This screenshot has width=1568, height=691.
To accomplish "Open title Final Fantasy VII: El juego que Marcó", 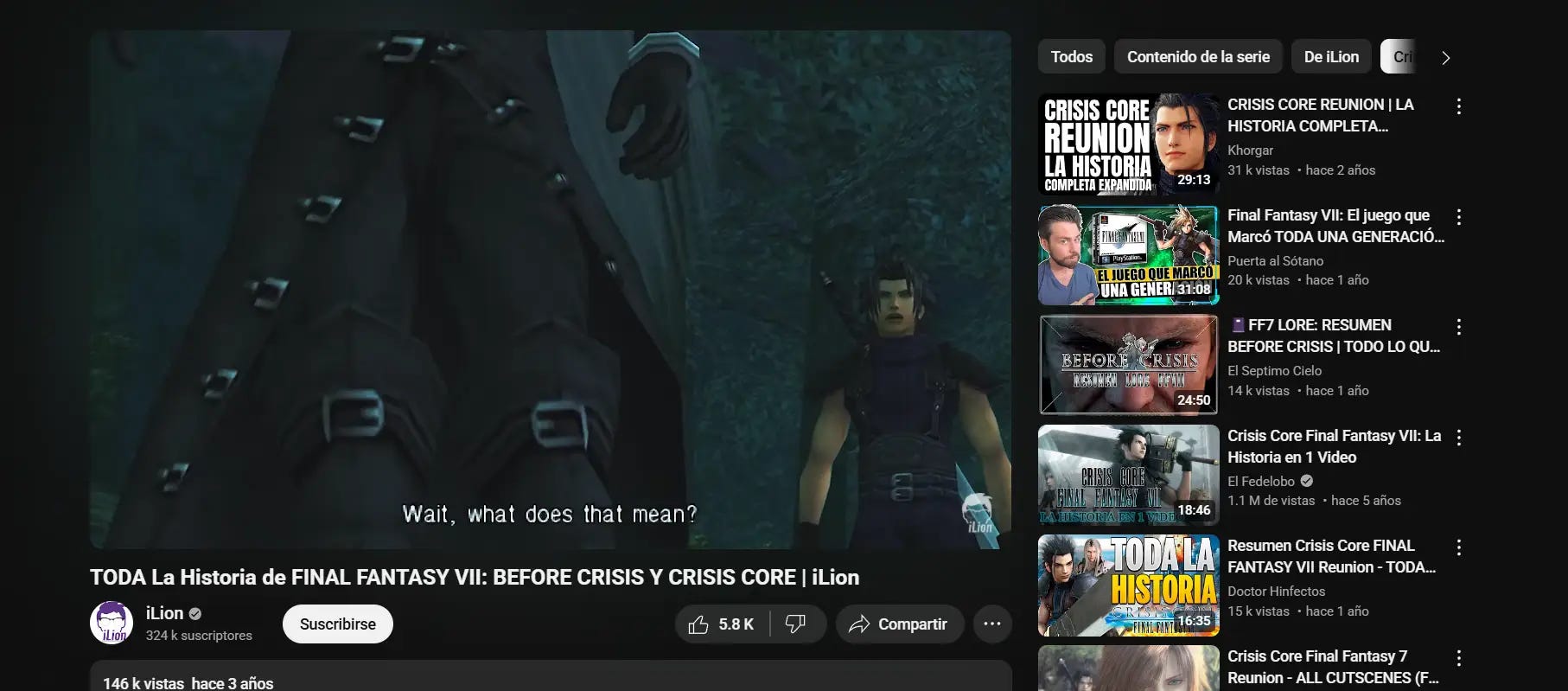I will [x=1335, y=226].
